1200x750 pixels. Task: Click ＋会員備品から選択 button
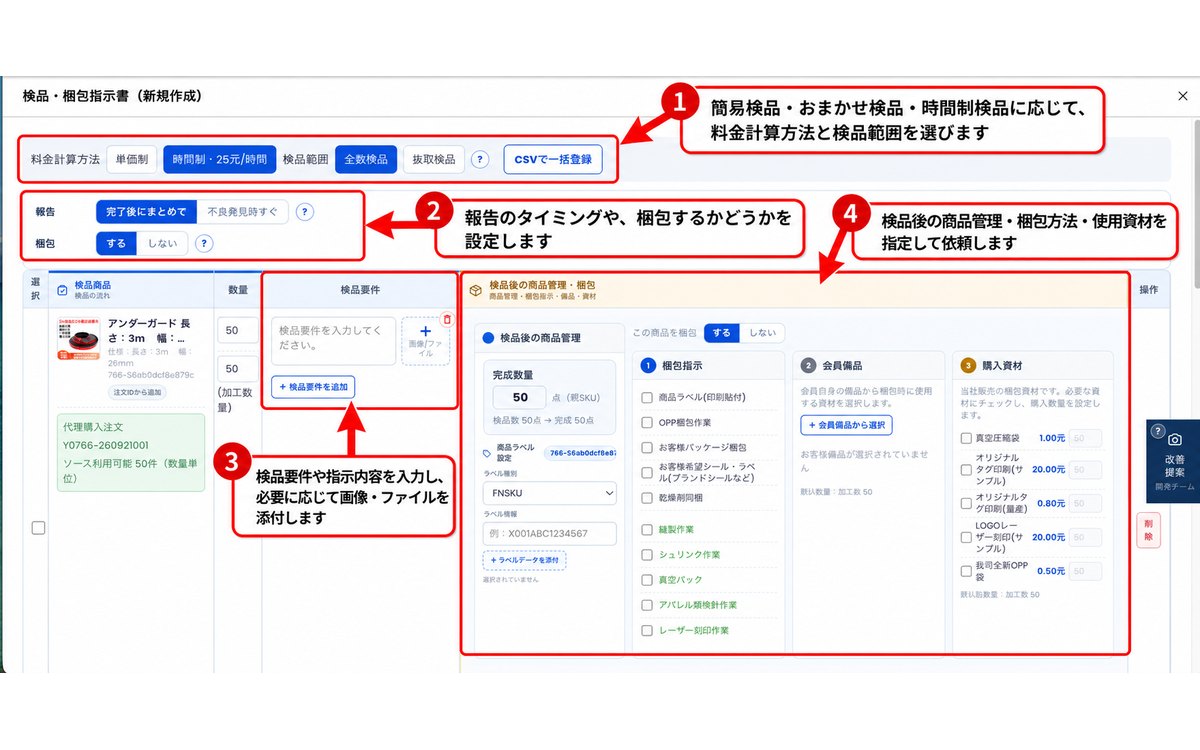(846, 425)
